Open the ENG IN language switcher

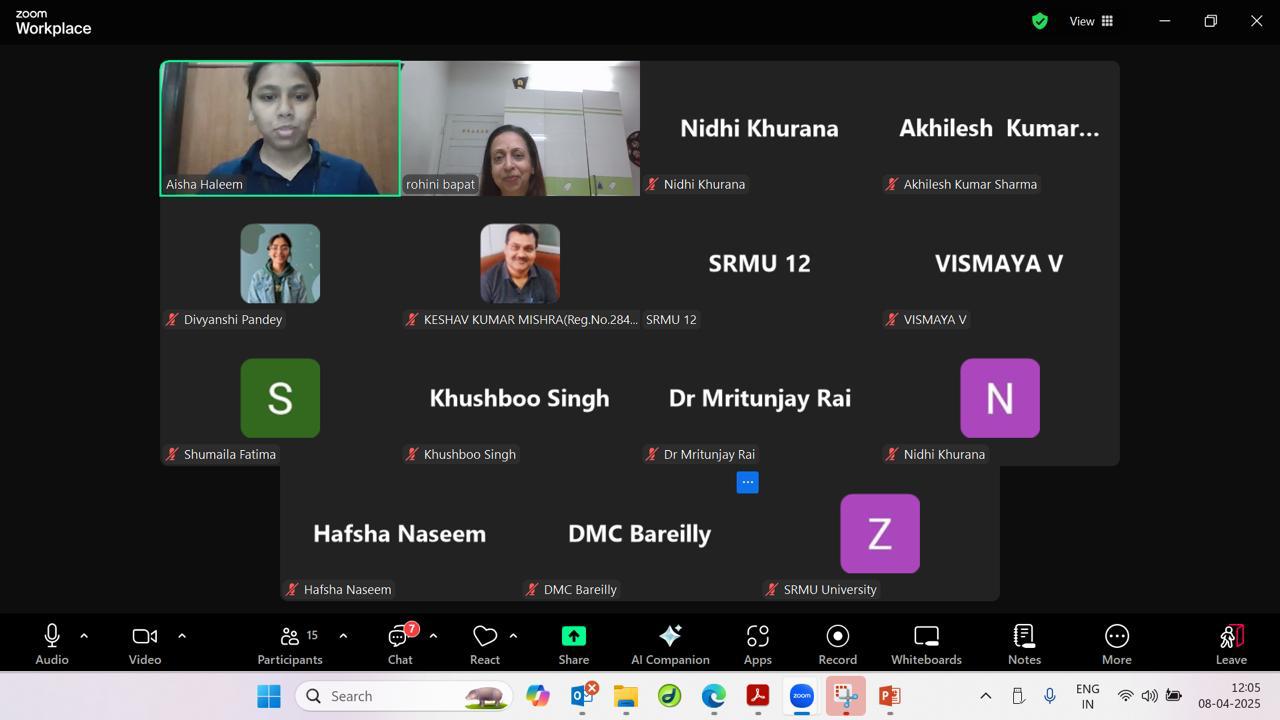click(x=1087, y=696)
